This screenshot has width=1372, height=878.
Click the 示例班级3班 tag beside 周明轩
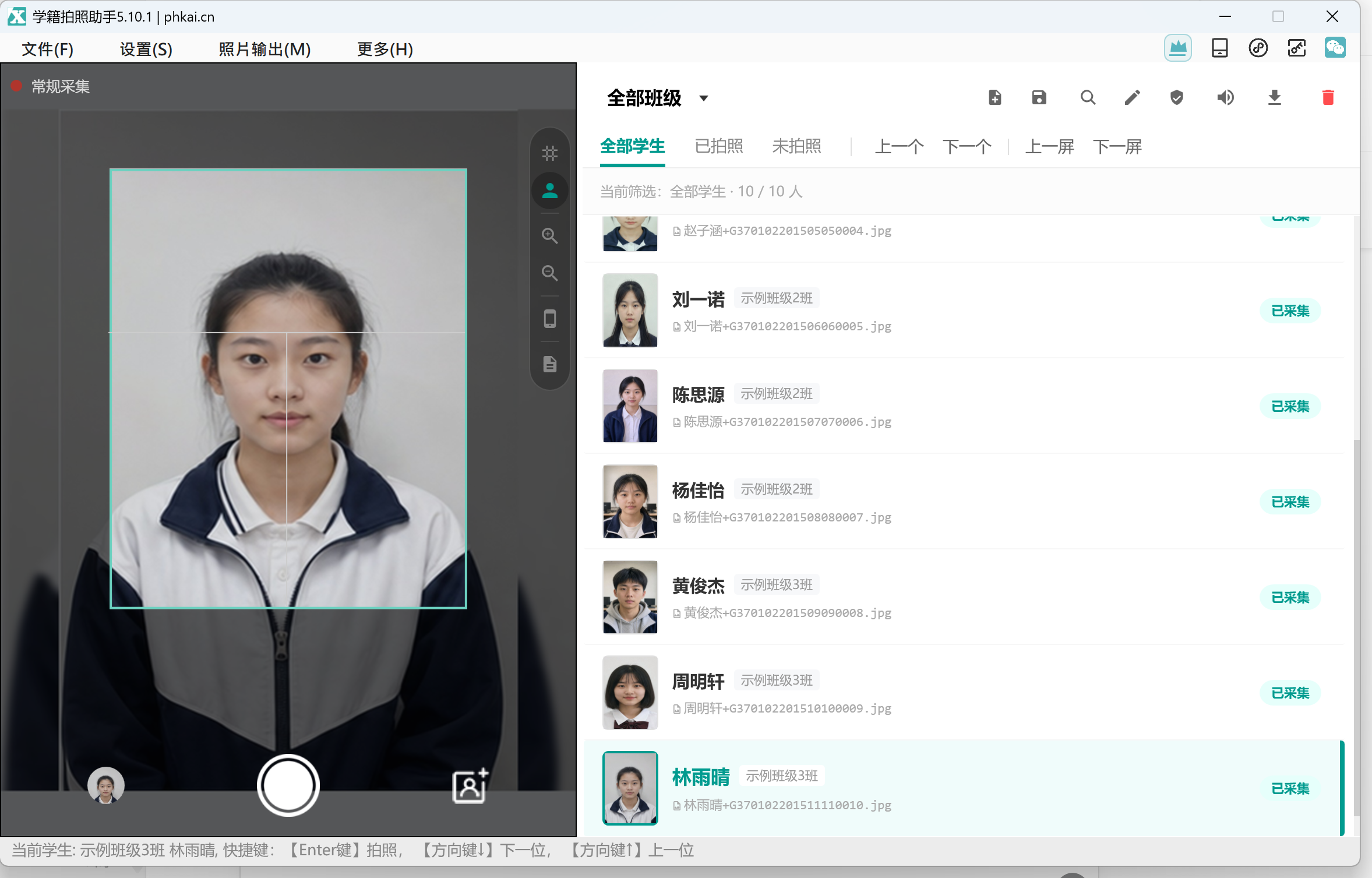pos(776,680)
